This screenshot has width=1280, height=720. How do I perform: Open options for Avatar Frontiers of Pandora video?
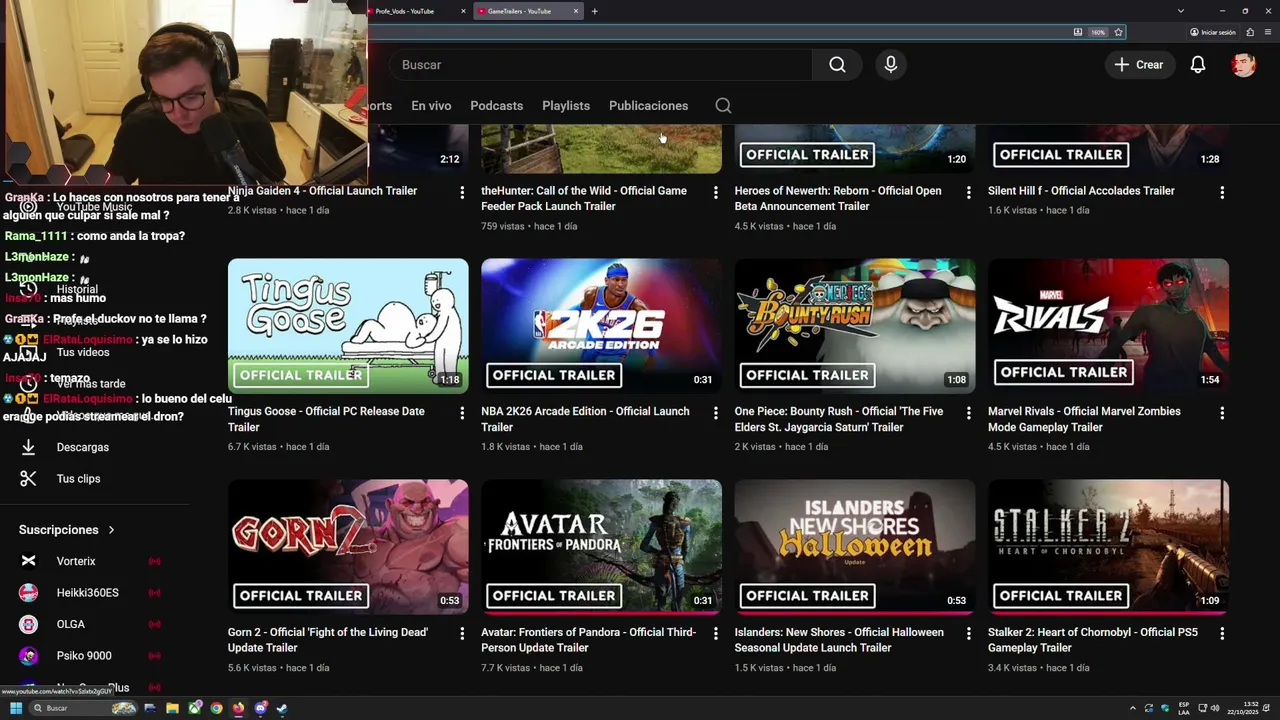[x=715, y=634]
